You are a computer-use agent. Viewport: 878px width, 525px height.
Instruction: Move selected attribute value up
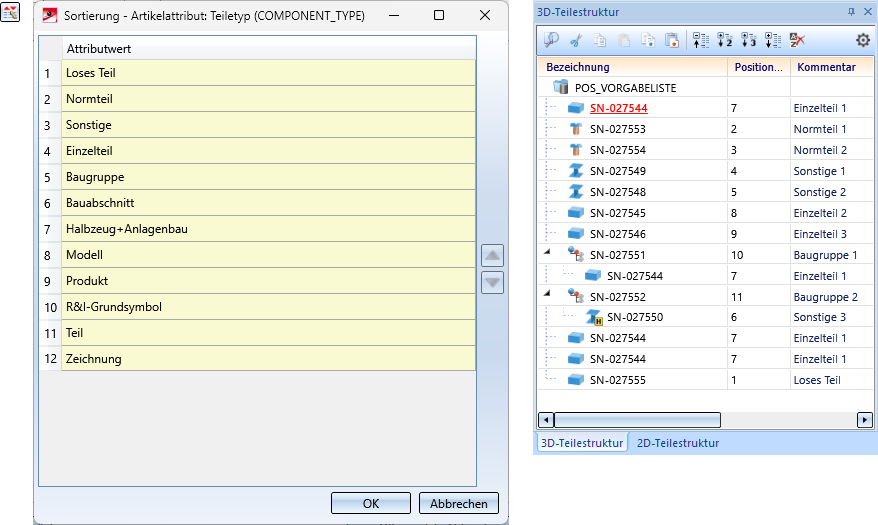[492, 256]
